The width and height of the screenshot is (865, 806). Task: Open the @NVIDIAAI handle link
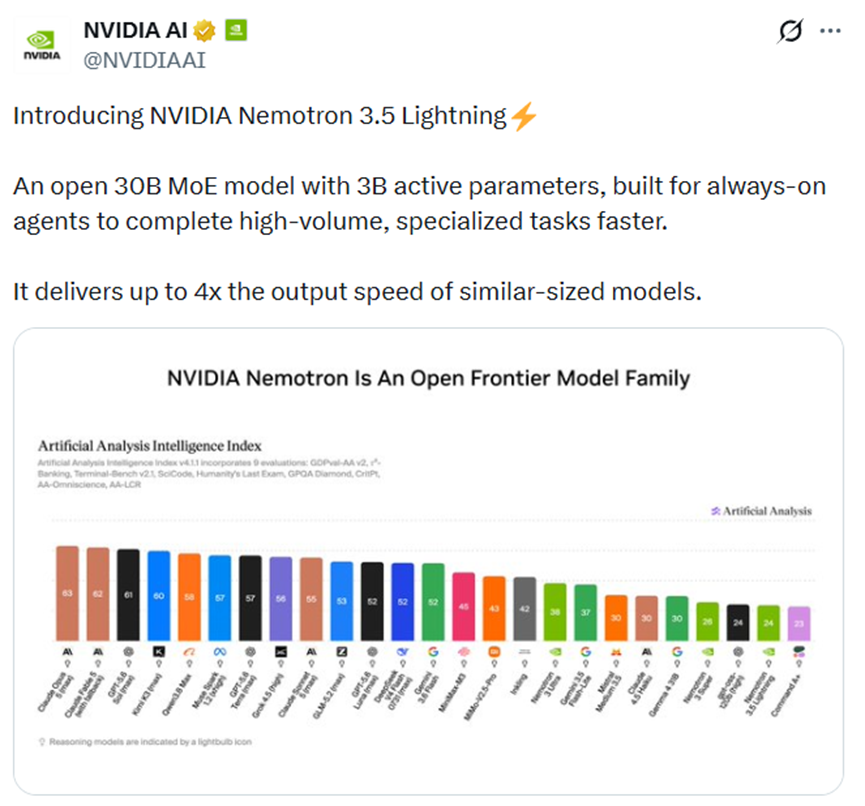click(x=145, y=60)
